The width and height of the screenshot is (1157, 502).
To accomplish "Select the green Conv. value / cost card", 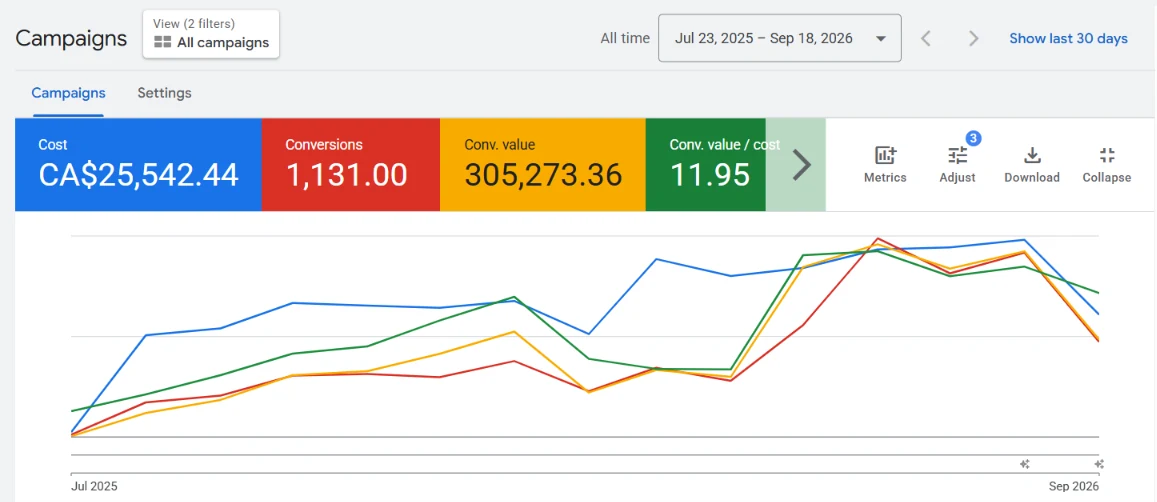I will pos(706,165).
